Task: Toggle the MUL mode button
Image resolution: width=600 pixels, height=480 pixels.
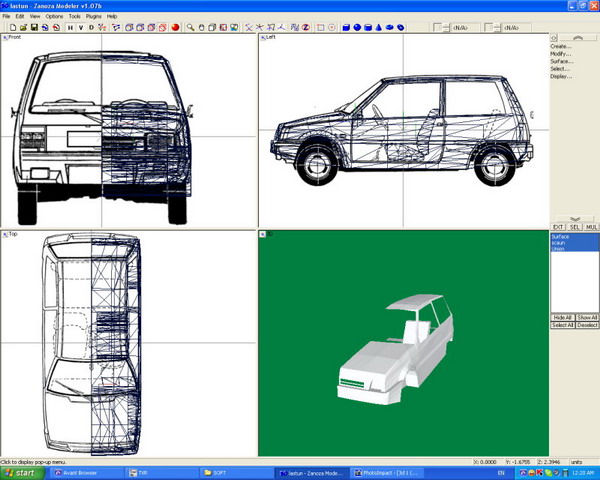Action: (x=591, y=227)
